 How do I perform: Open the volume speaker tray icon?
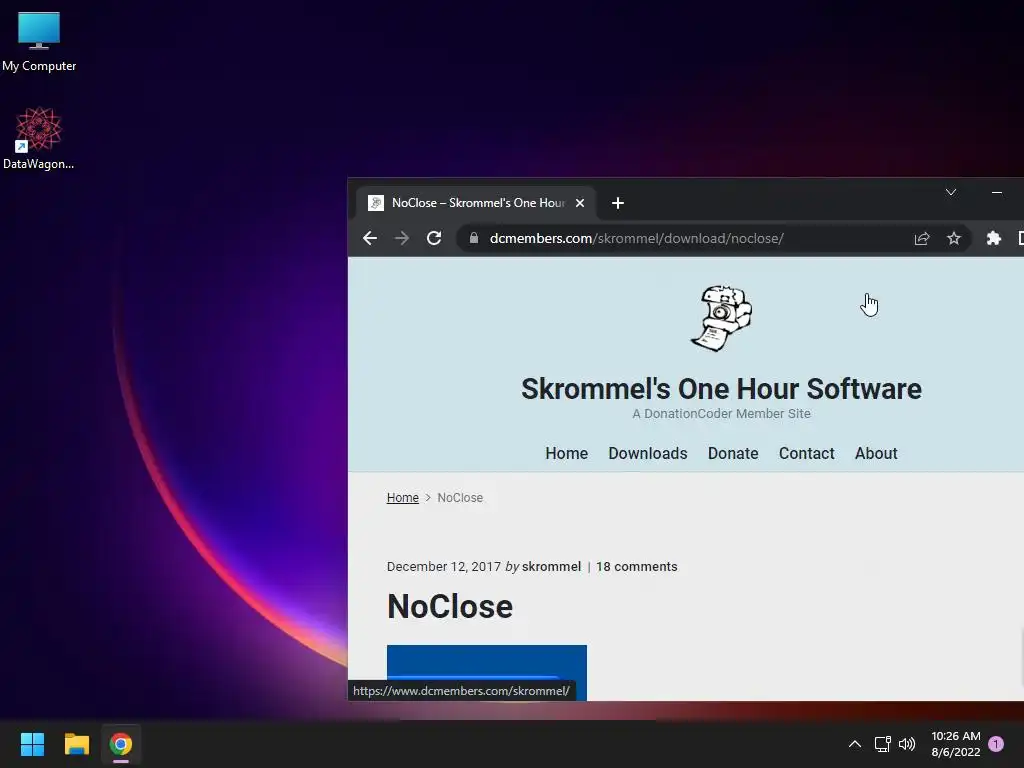(x=906, y=744)
